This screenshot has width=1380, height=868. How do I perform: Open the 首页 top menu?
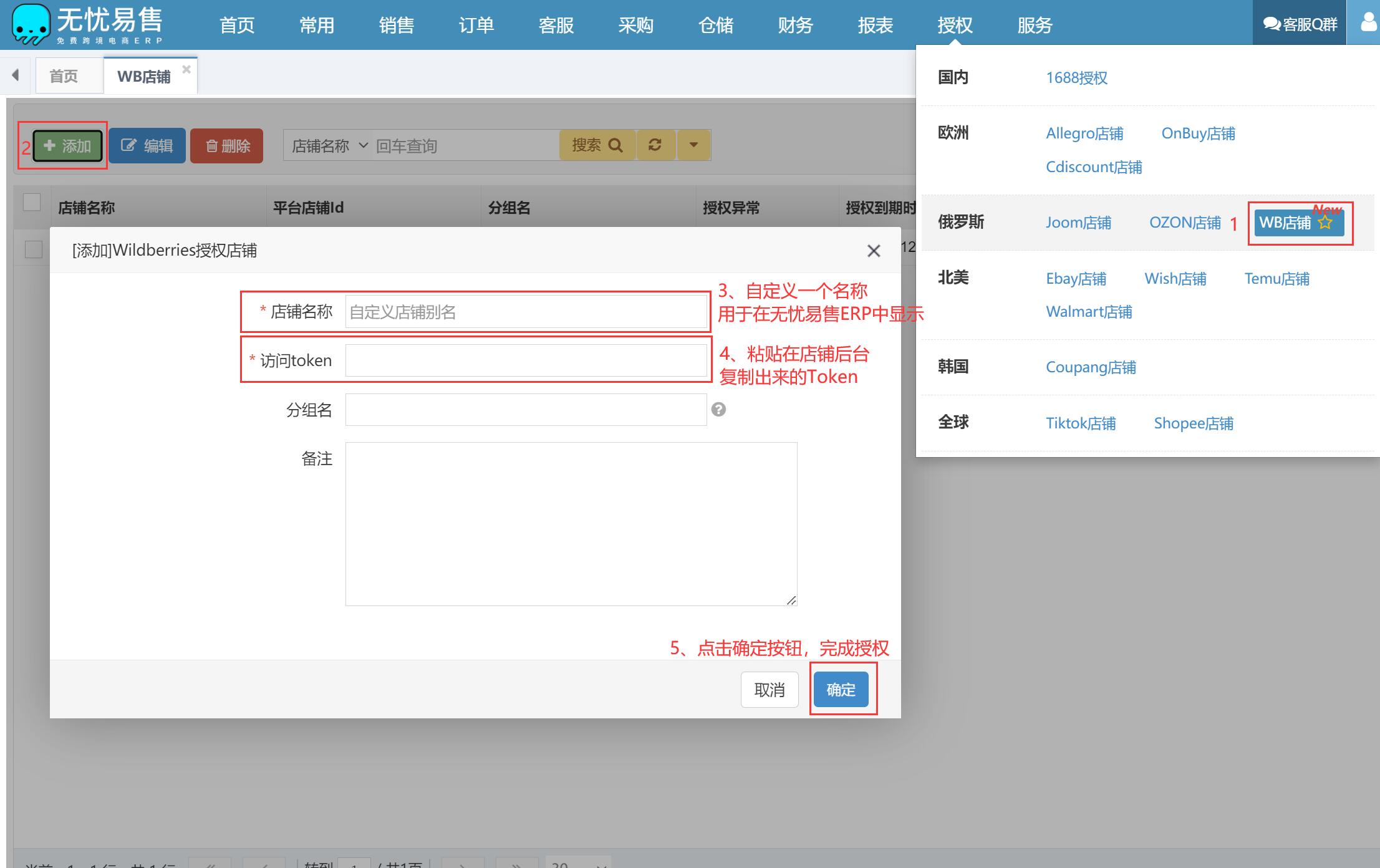(237, 25)
